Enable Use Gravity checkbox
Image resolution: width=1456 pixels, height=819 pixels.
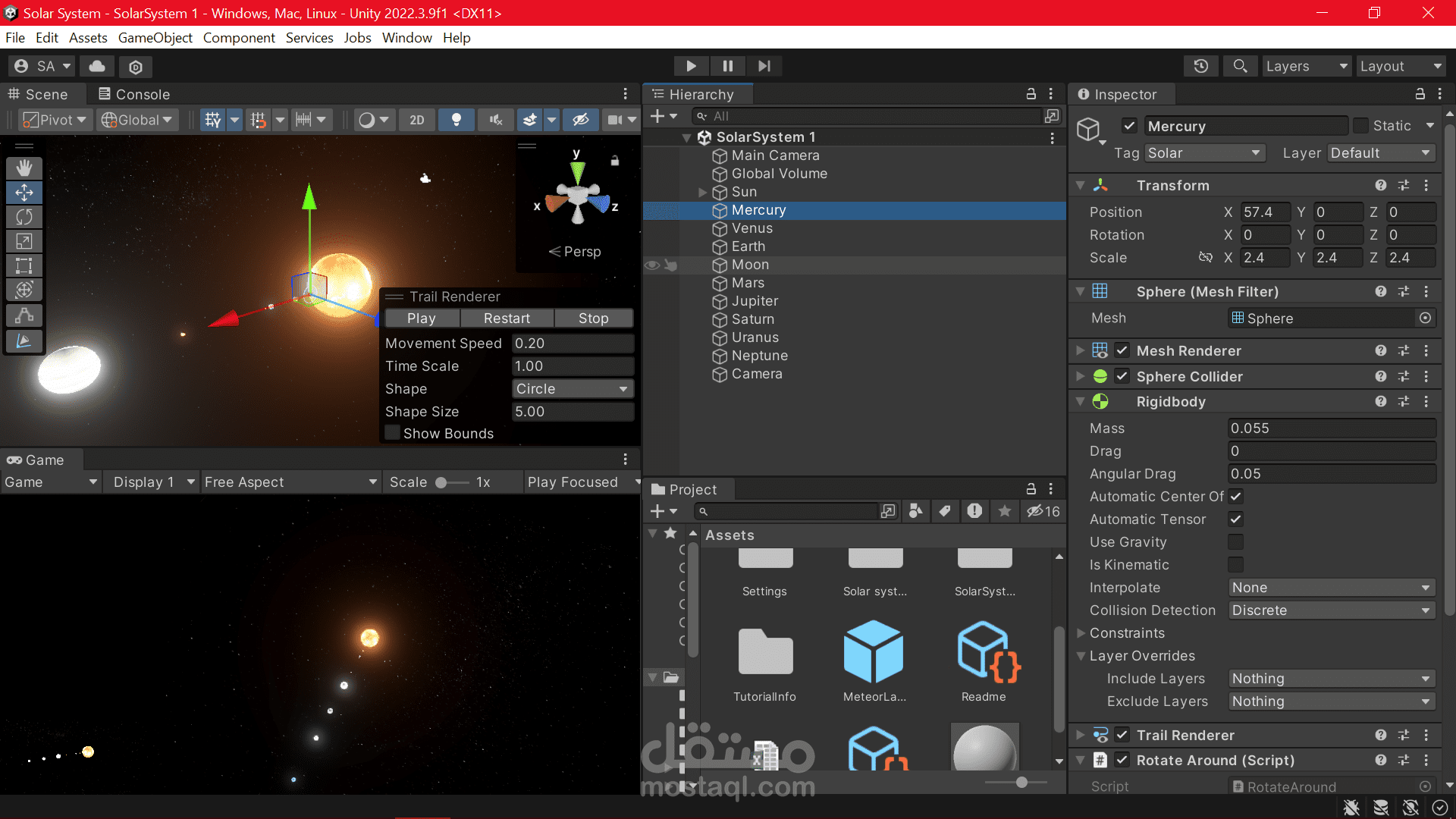[x=1235, y=541]
